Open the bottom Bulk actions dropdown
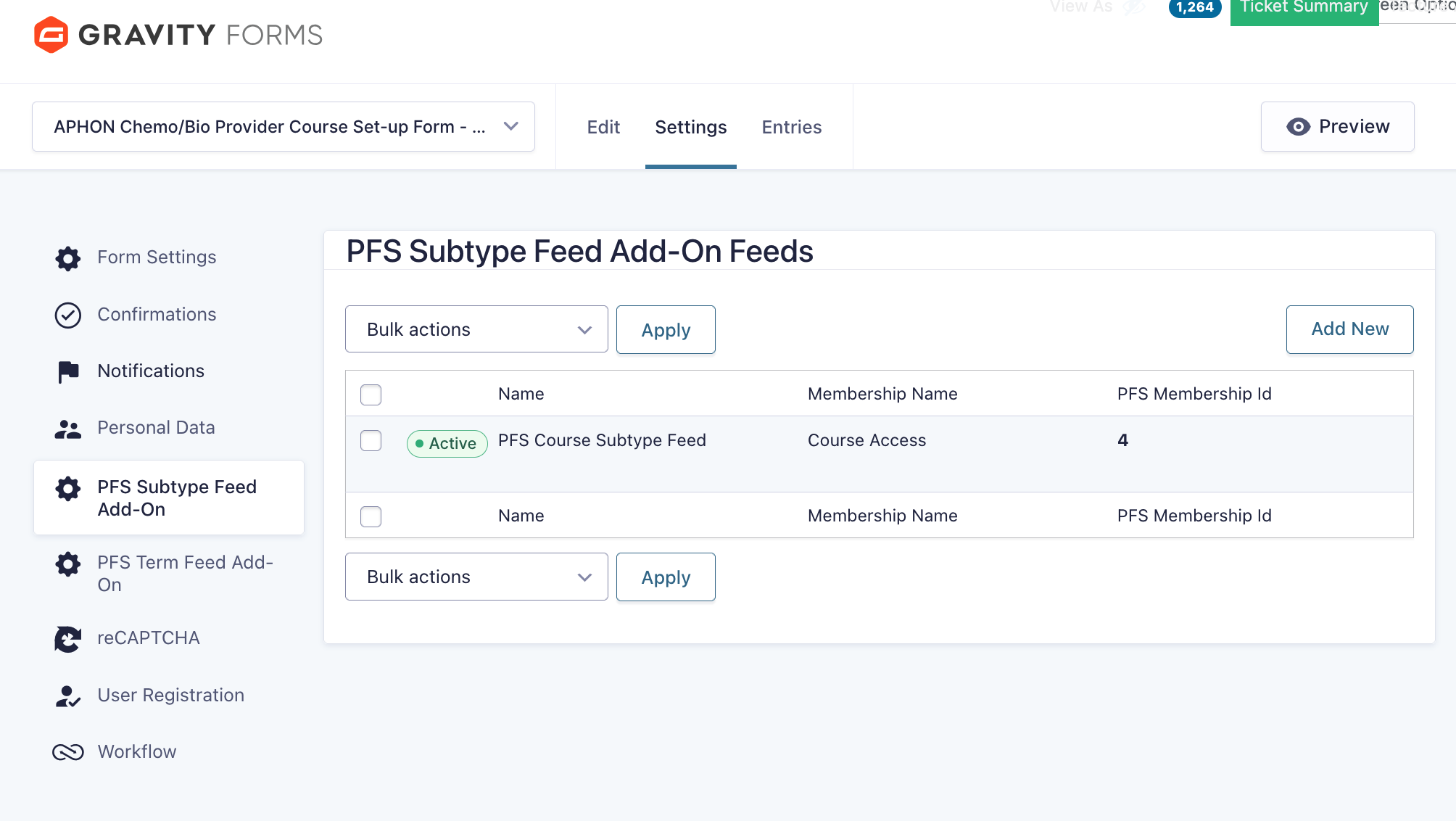 coord(476,577)
